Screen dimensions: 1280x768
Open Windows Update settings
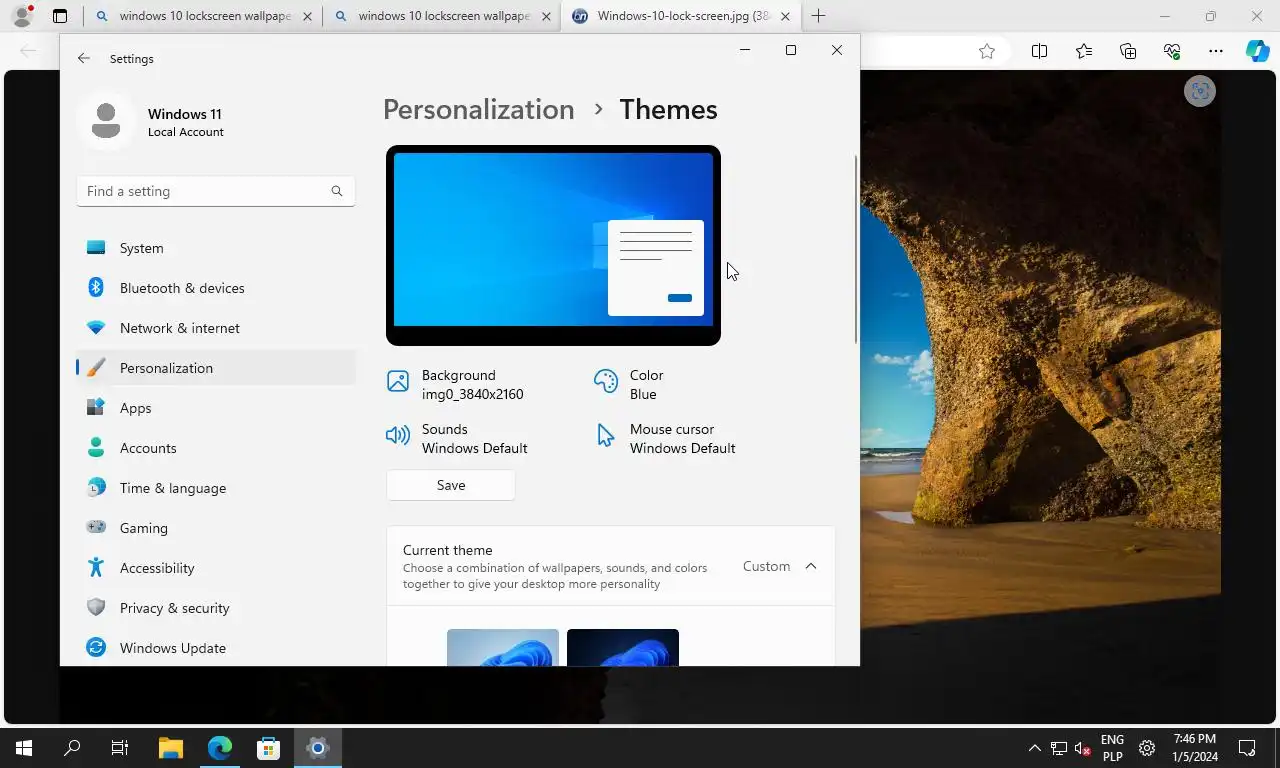click(216, 648)
